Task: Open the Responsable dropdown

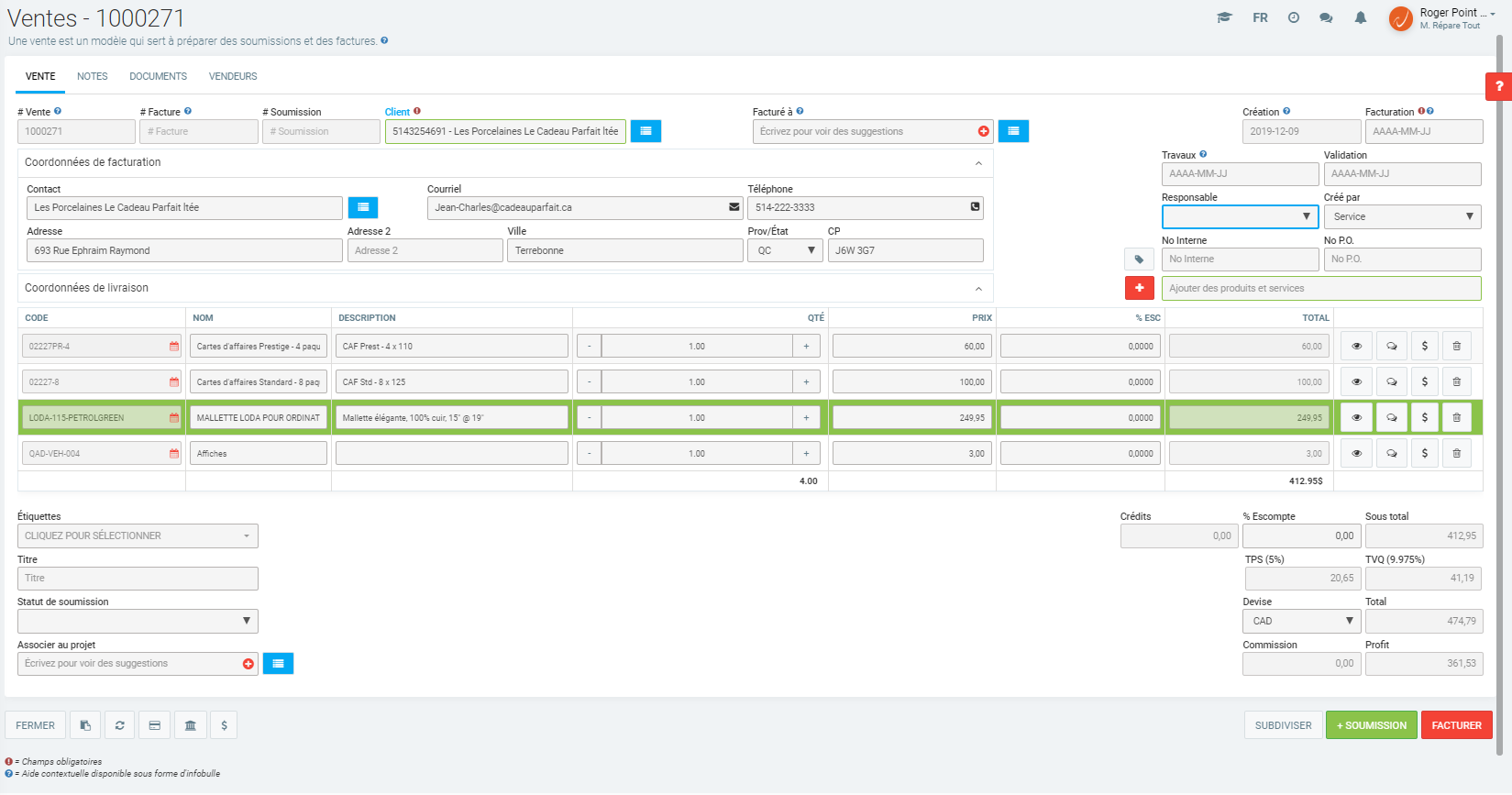Action: click(x=1240, y=216)
